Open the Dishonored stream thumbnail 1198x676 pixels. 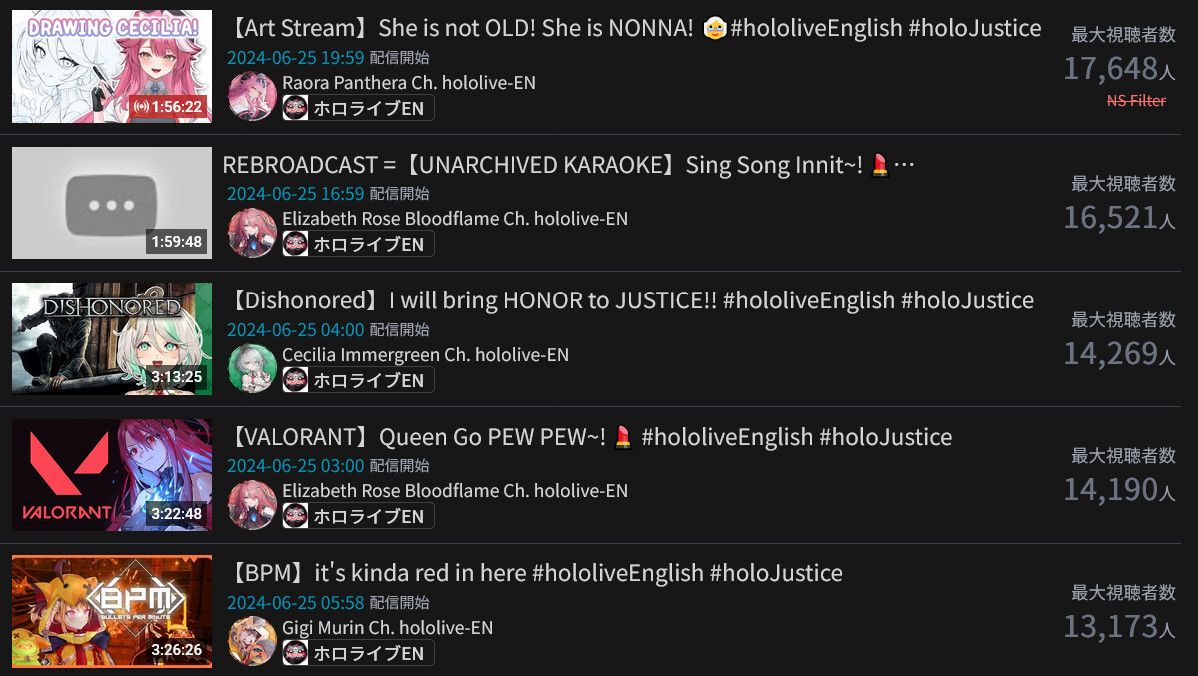[x=112, y=339]
